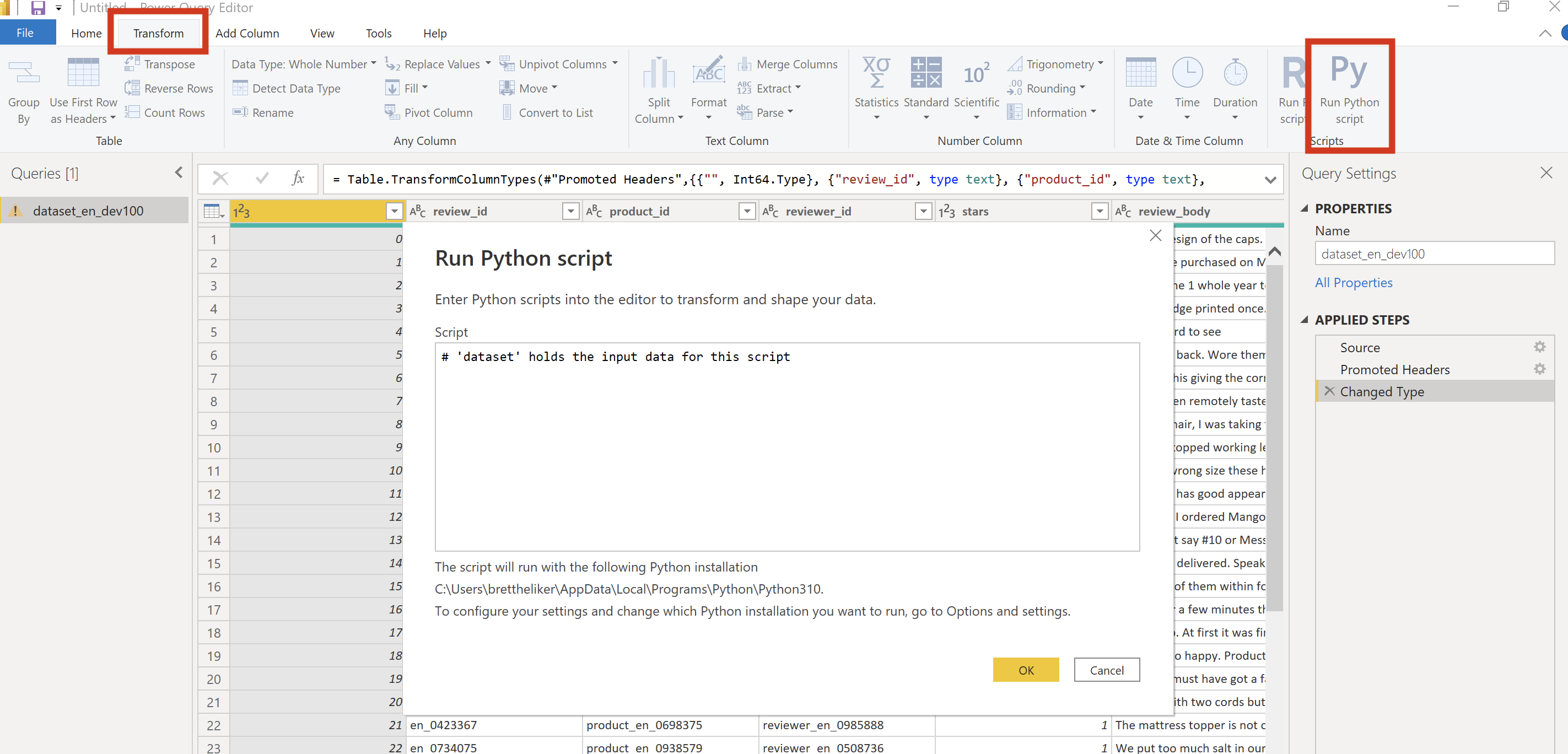Click inside the Script editor text area
The width and height of the screenshot is (1568, 754).
pyautogui.click(x=786, y=448)
